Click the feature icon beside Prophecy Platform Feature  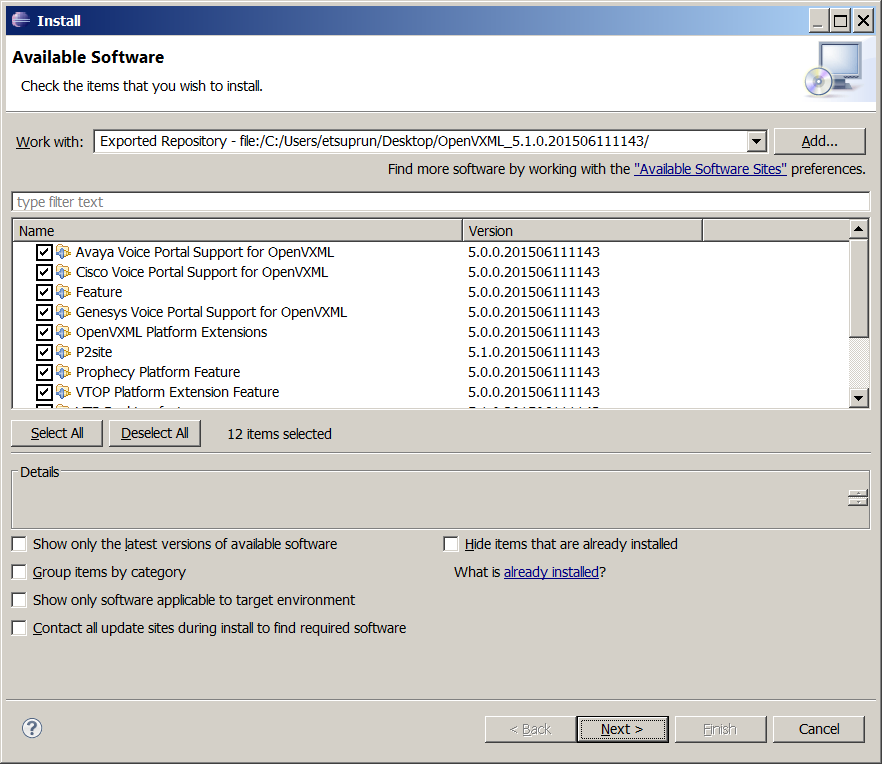(x=64, y=372)
